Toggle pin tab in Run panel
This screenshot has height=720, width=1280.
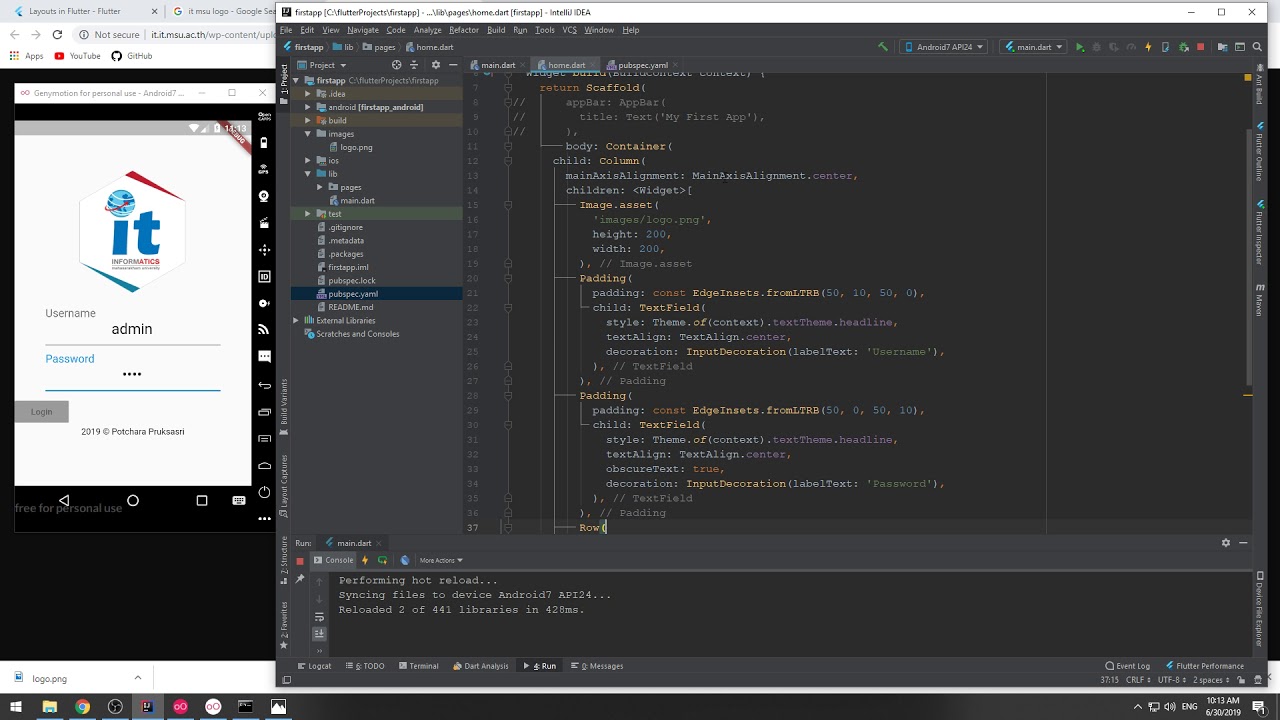[299, 580]
